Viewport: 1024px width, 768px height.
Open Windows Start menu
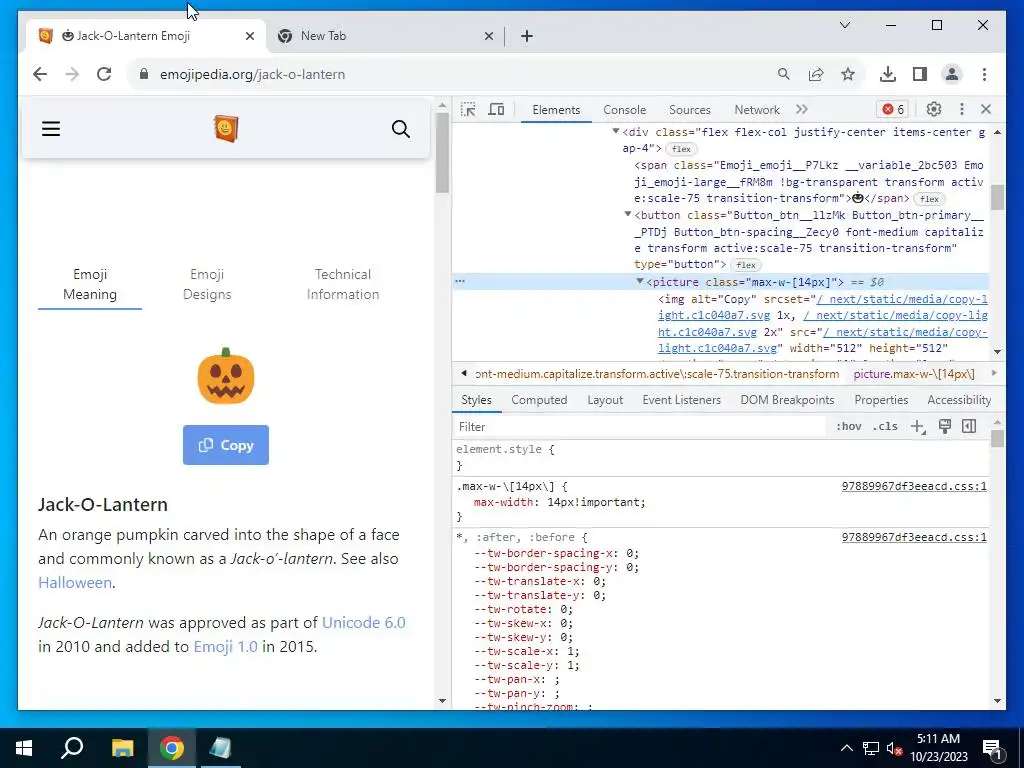coord(24,748)
